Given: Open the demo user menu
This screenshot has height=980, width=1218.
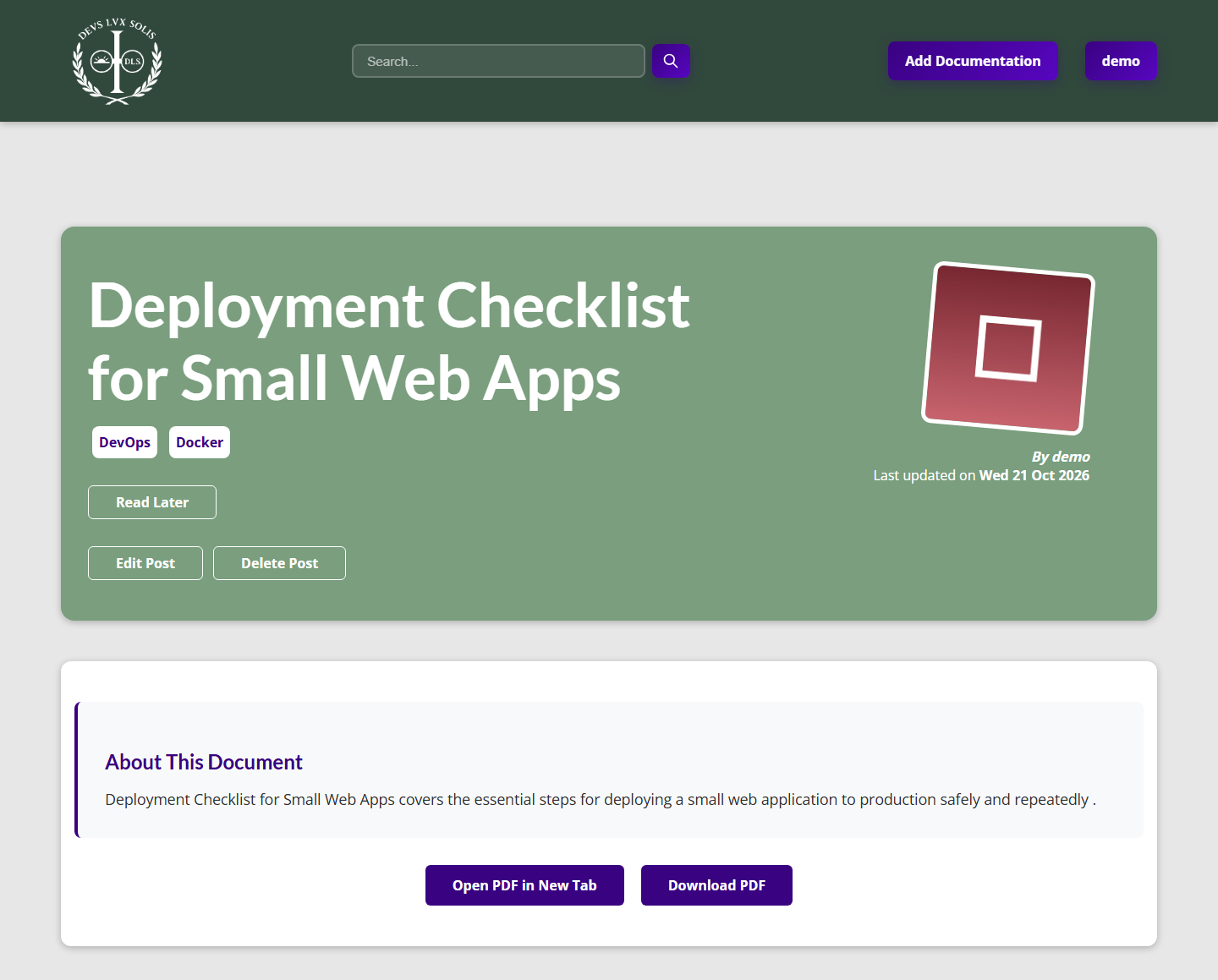Looking at the screenshot, I should tap(1121, 61).
